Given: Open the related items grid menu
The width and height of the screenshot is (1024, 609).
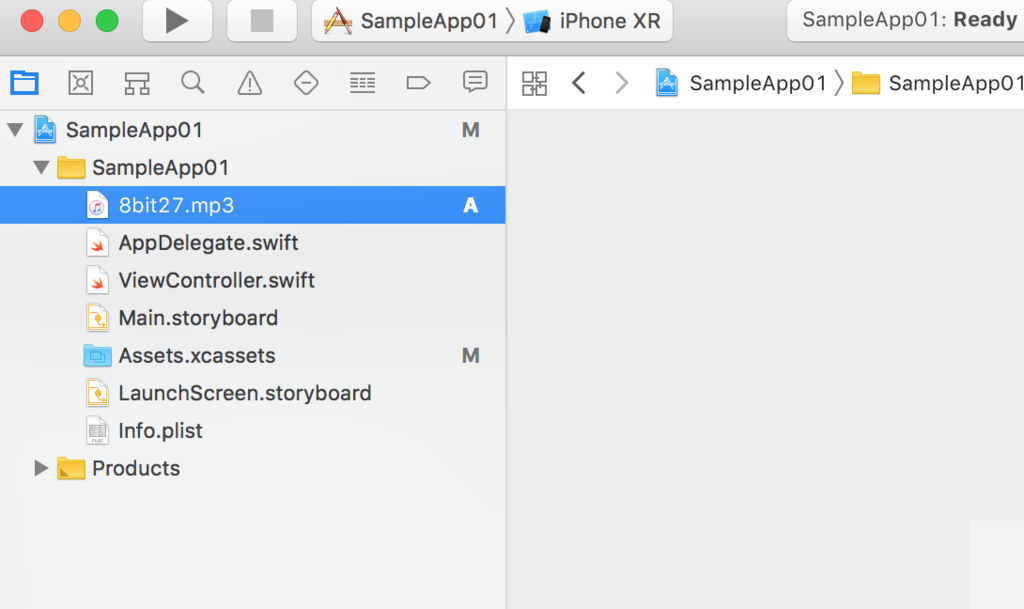Looking at the screenshot, I should click(x=535, y=83).
